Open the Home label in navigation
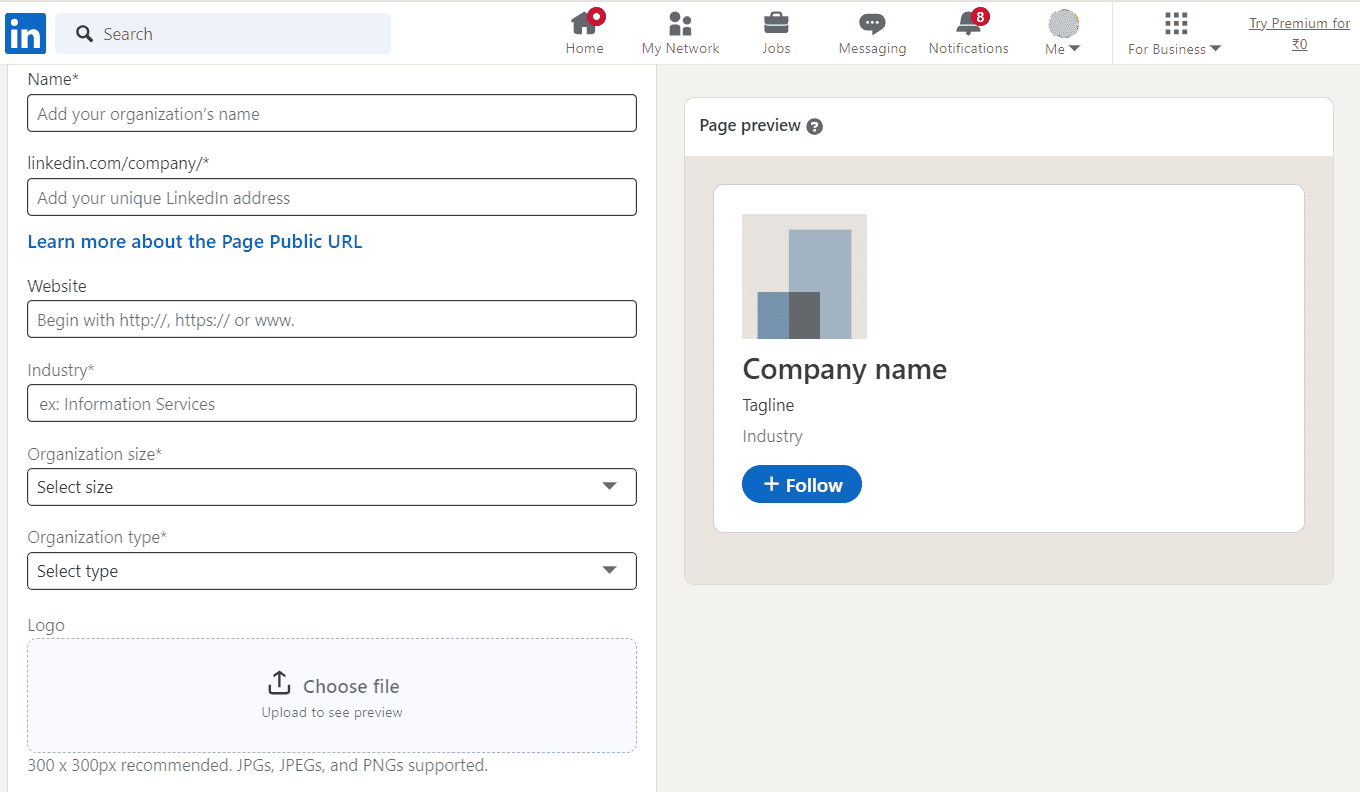This screenshot has height=792, width=1360. (585, 48)
